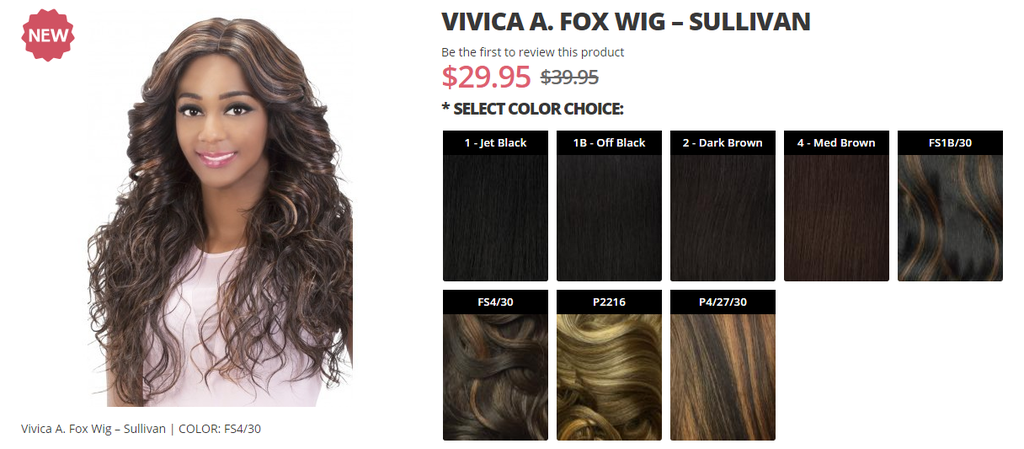Click the '1 - Jet Black' label bar
1024x449 pixels.
(496, 143)
